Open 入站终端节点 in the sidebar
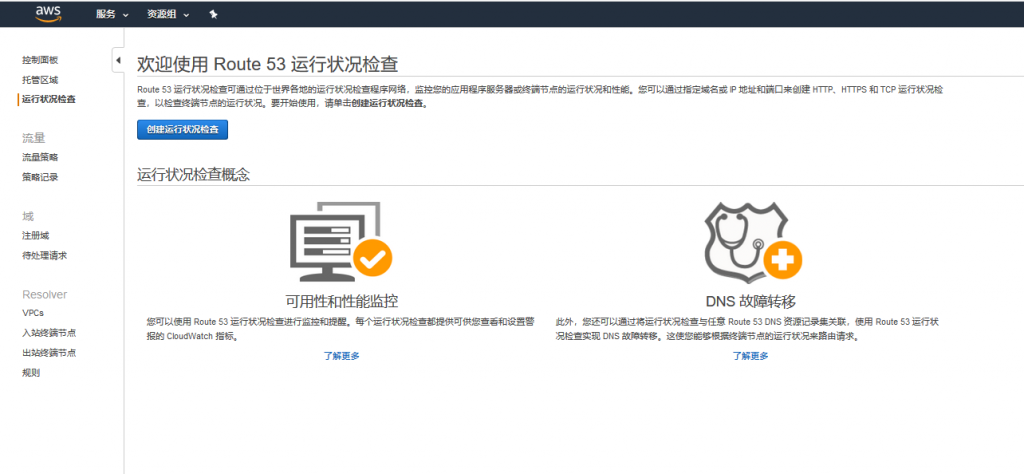 point(48,333)
